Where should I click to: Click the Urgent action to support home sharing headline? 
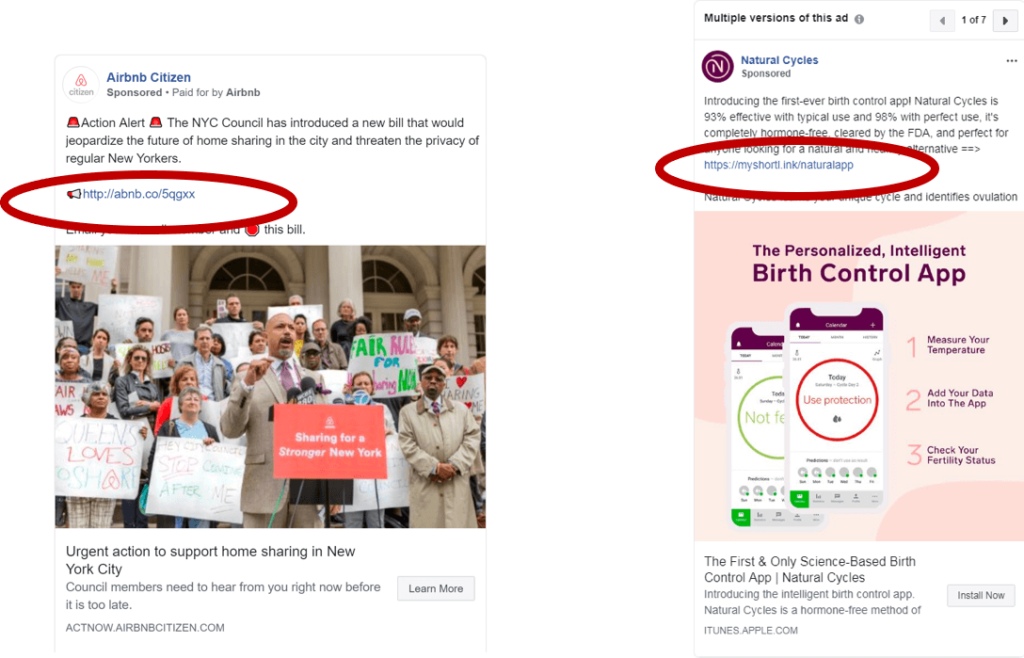[x=210, y=560]
